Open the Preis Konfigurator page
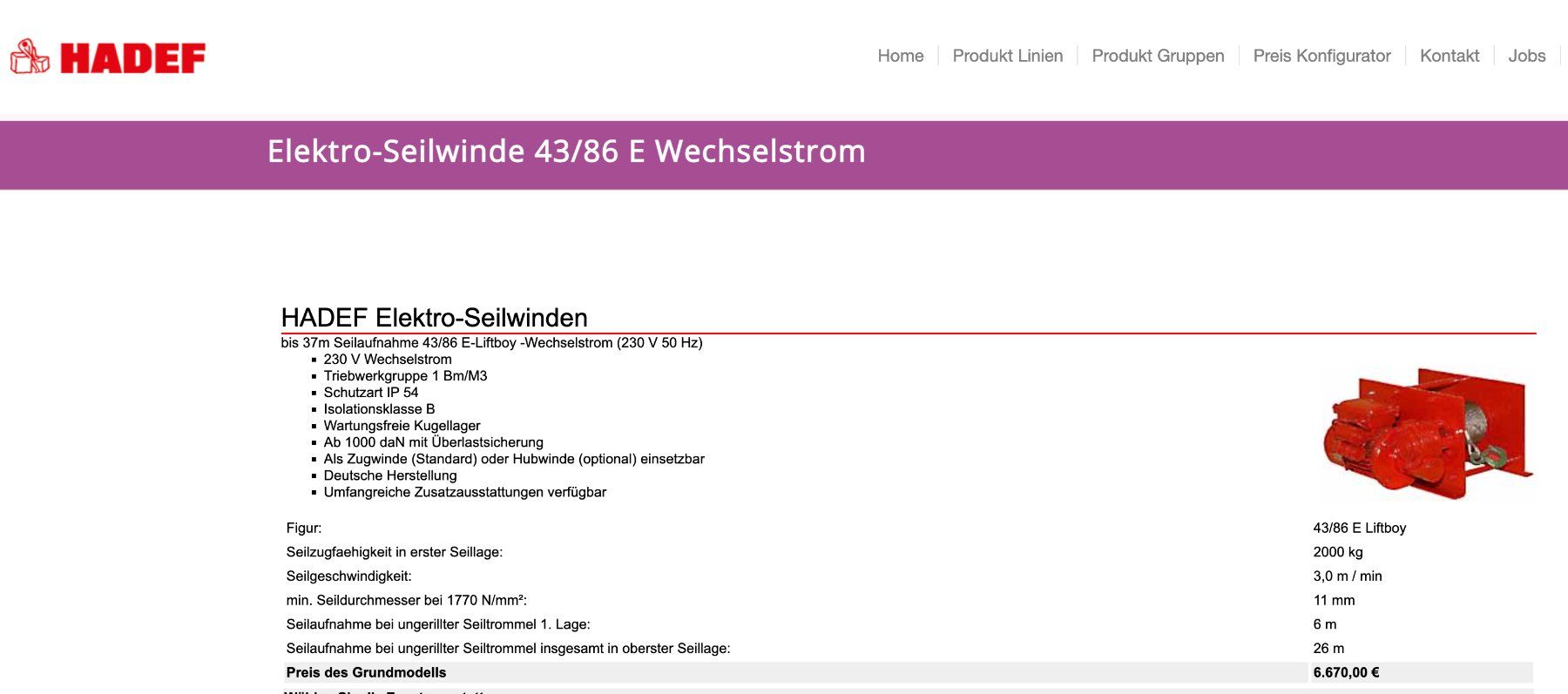The image size is (1568, 694). tap(1321, 56)
